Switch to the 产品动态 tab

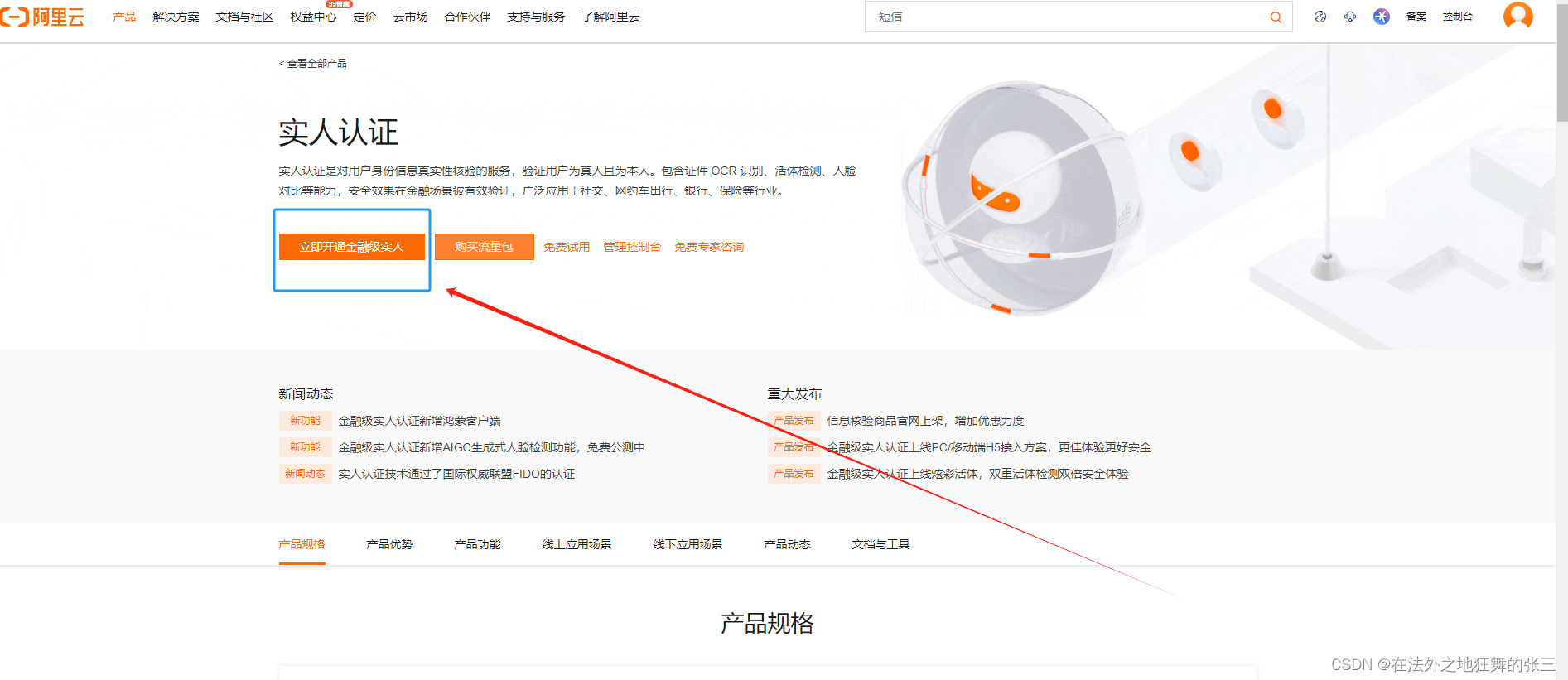click(787, 544)
